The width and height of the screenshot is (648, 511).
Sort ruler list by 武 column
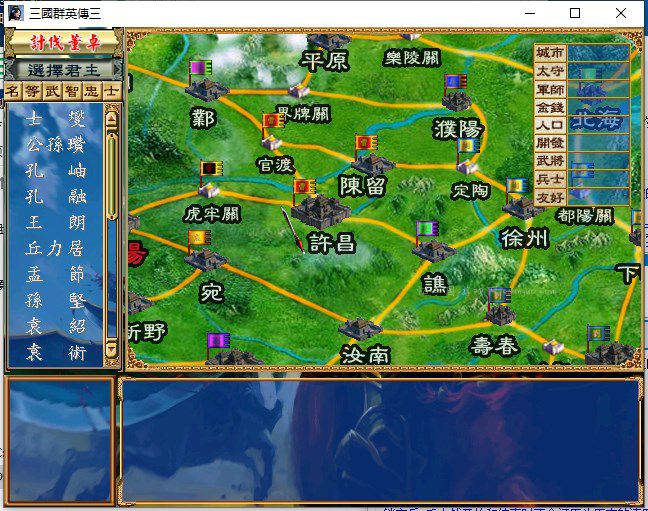[x=52, y=91]
